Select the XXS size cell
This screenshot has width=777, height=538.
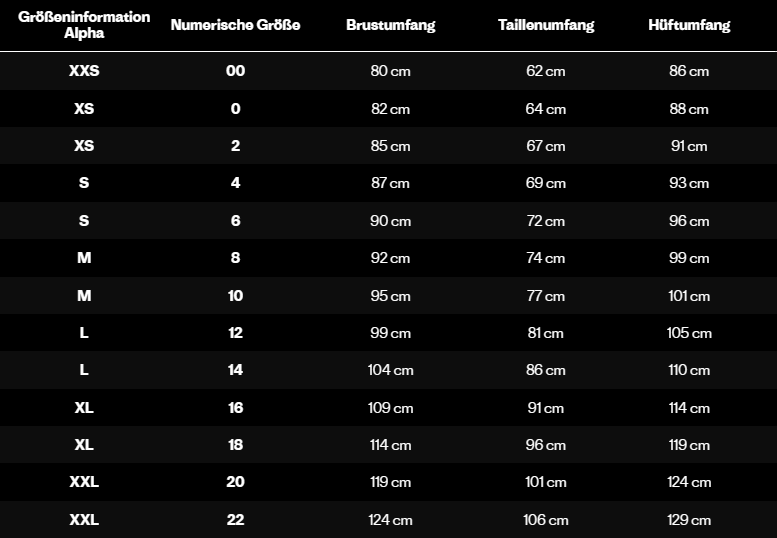[x=84, y=71]
